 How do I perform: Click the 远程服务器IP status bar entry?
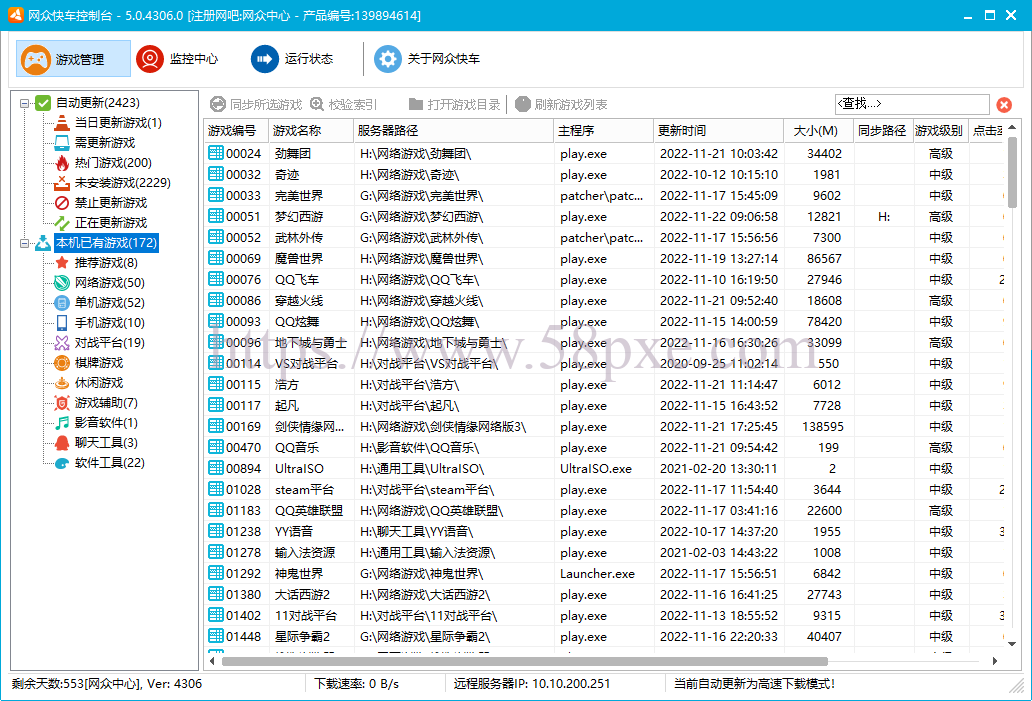532,684
